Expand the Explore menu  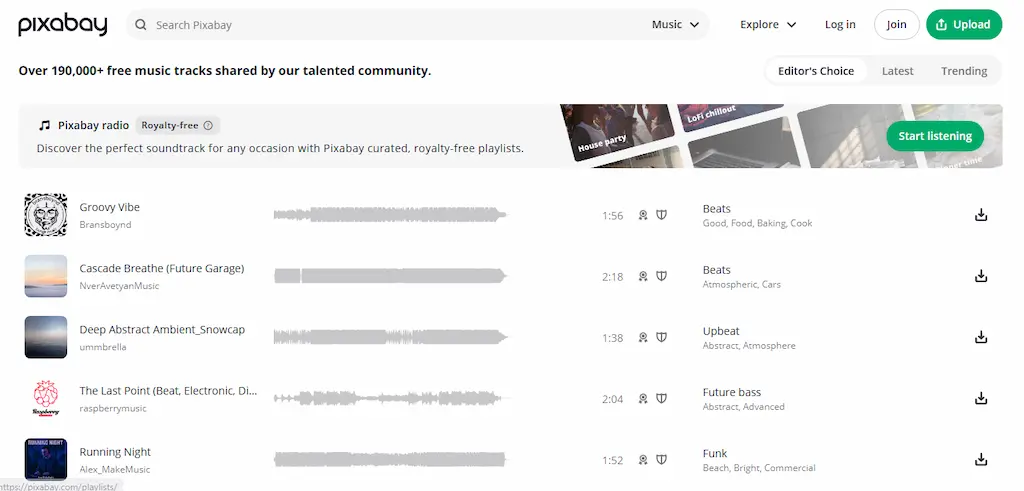(x=768, y=25)
